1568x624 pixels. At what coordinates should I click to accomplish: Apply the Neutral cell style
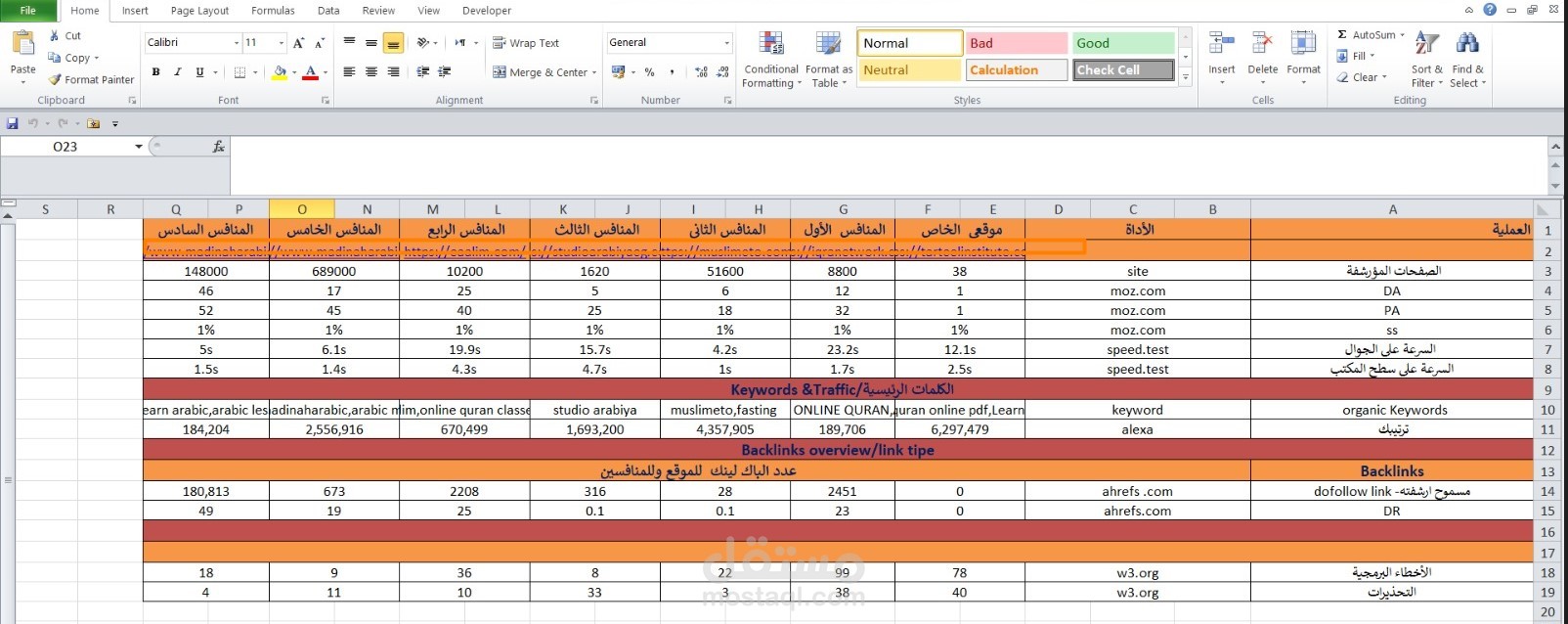click(x=910, y=70)
